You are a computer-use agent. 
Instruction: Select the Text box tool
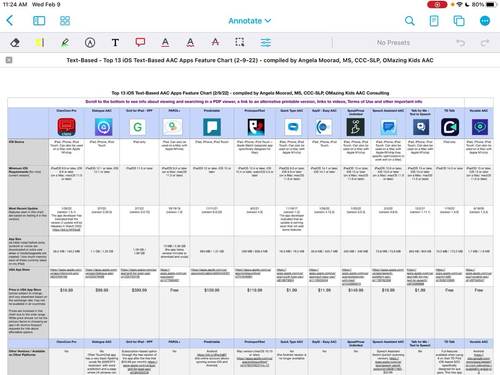115,43
